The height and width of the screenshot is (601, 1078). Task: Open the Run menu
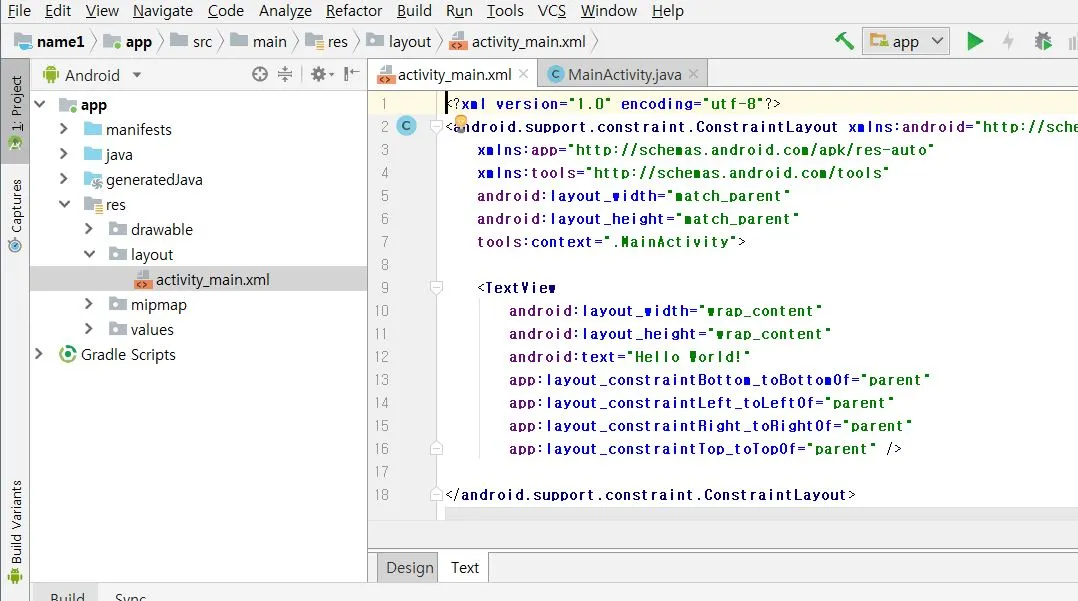click(459, 11)
